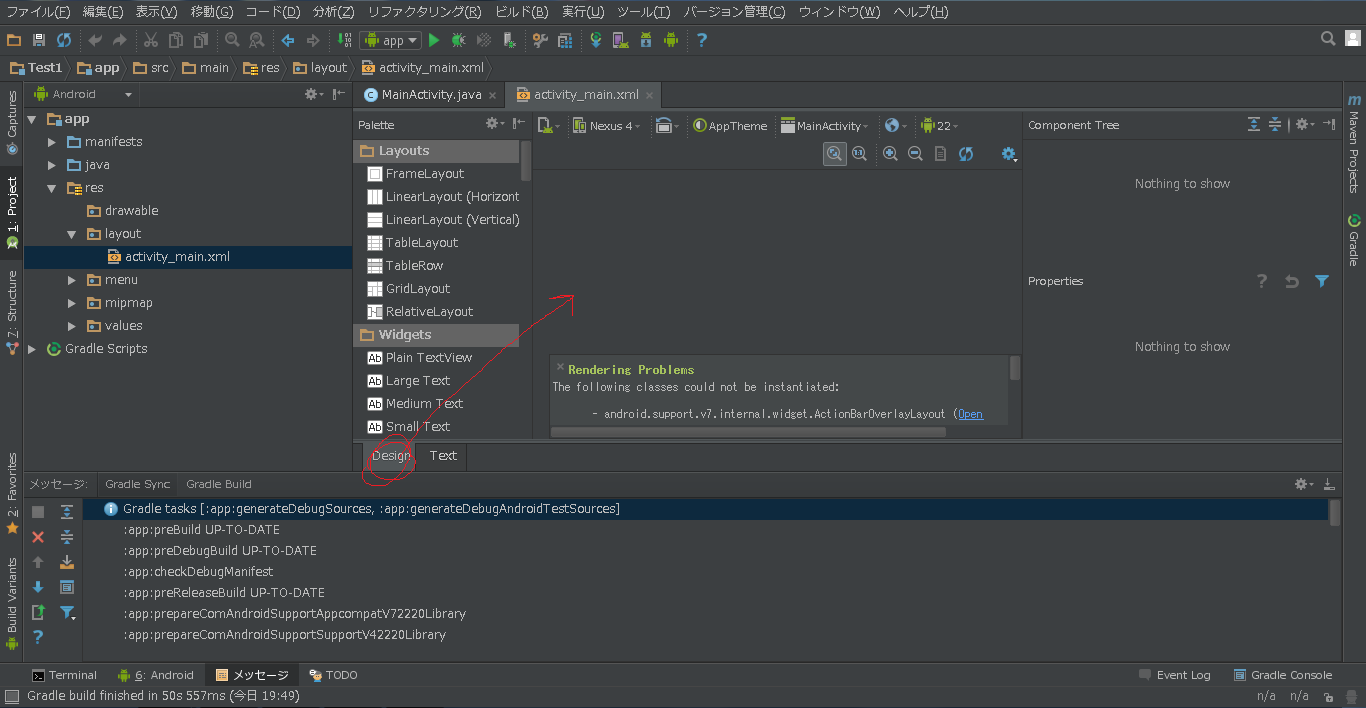Click the Properties filter funnel icon
The image size is (1366, 708).
1322,281
